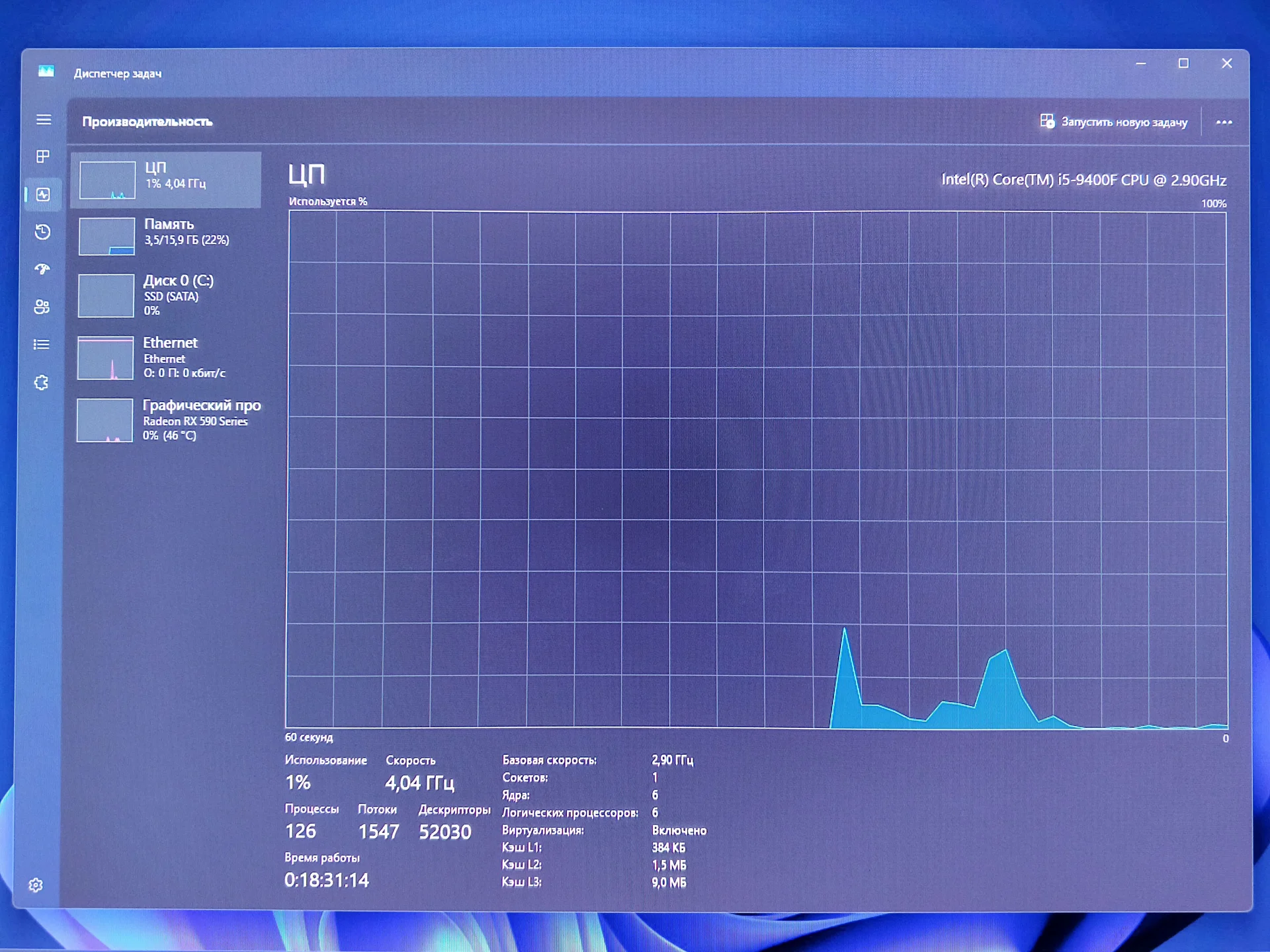Select the Disk 0 (C:) entry
Image resolution: width=1270 pixels, height=952 pixels.
[x=166, y=296]
